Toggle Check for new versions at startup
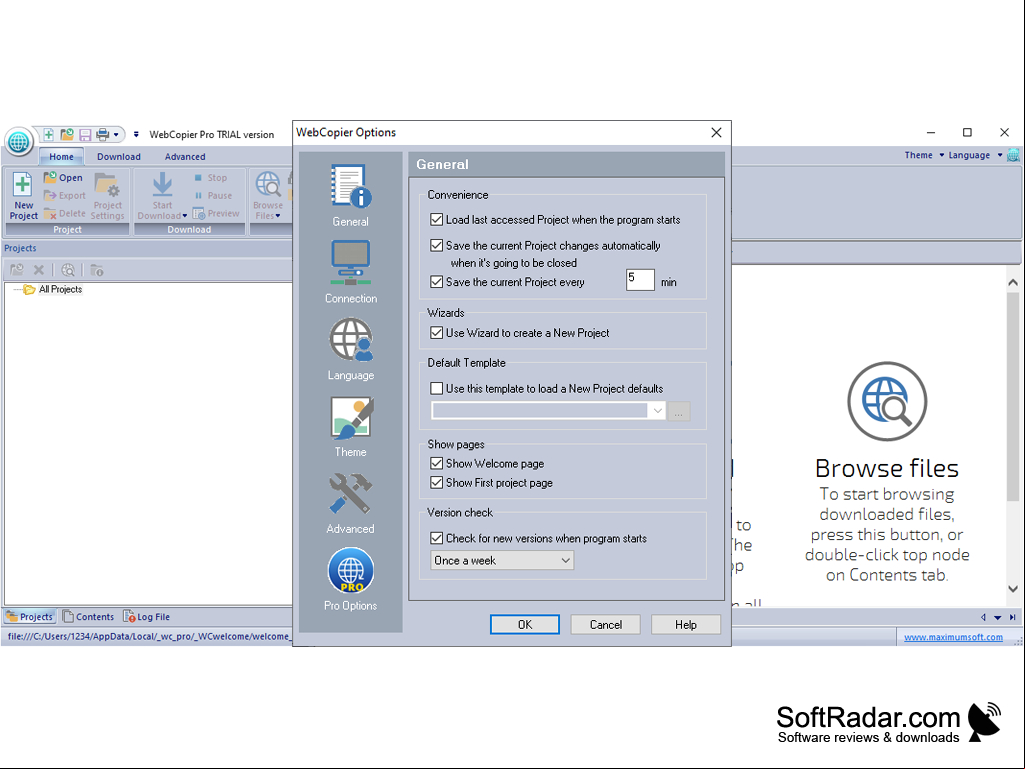1025x769 pixels. point(437,538)
